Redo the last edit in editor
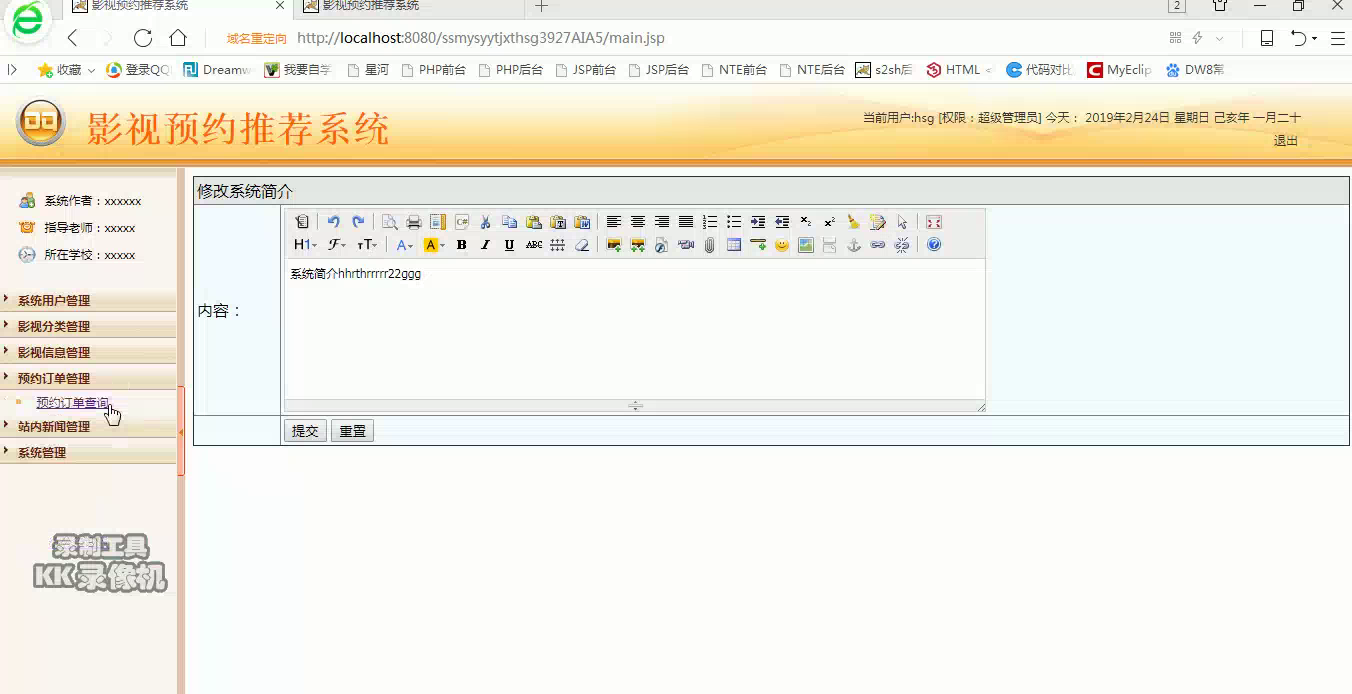 coord(358,222)
